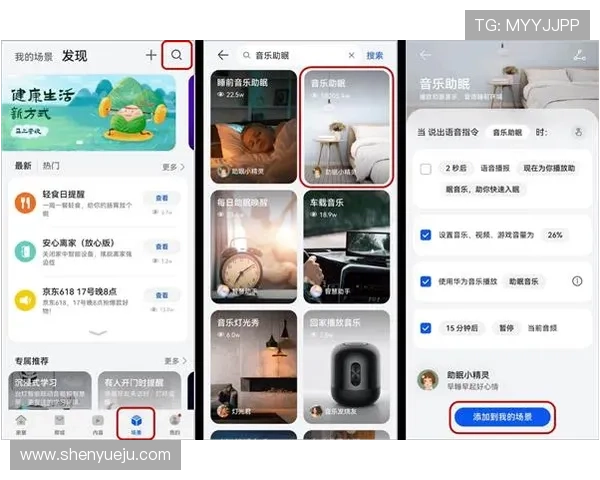Viewport: 600px width, 480px height.
Task: Open the 车载音乐 scene card
Action: tap(347, 247)
